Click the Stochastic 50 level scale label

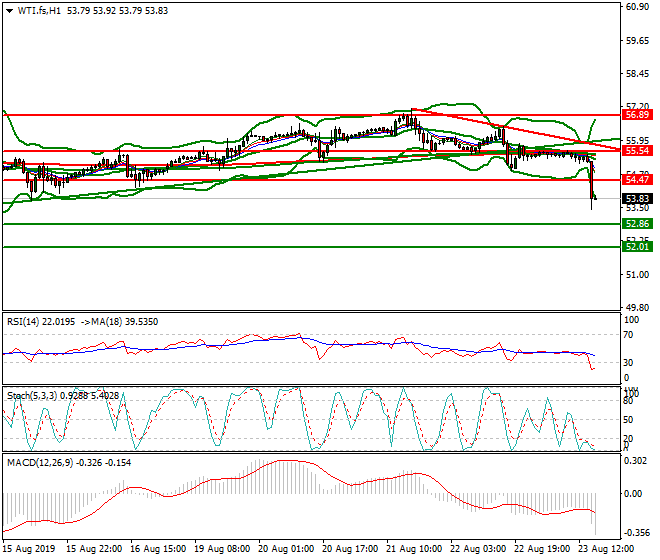click(x=628, y=420)
